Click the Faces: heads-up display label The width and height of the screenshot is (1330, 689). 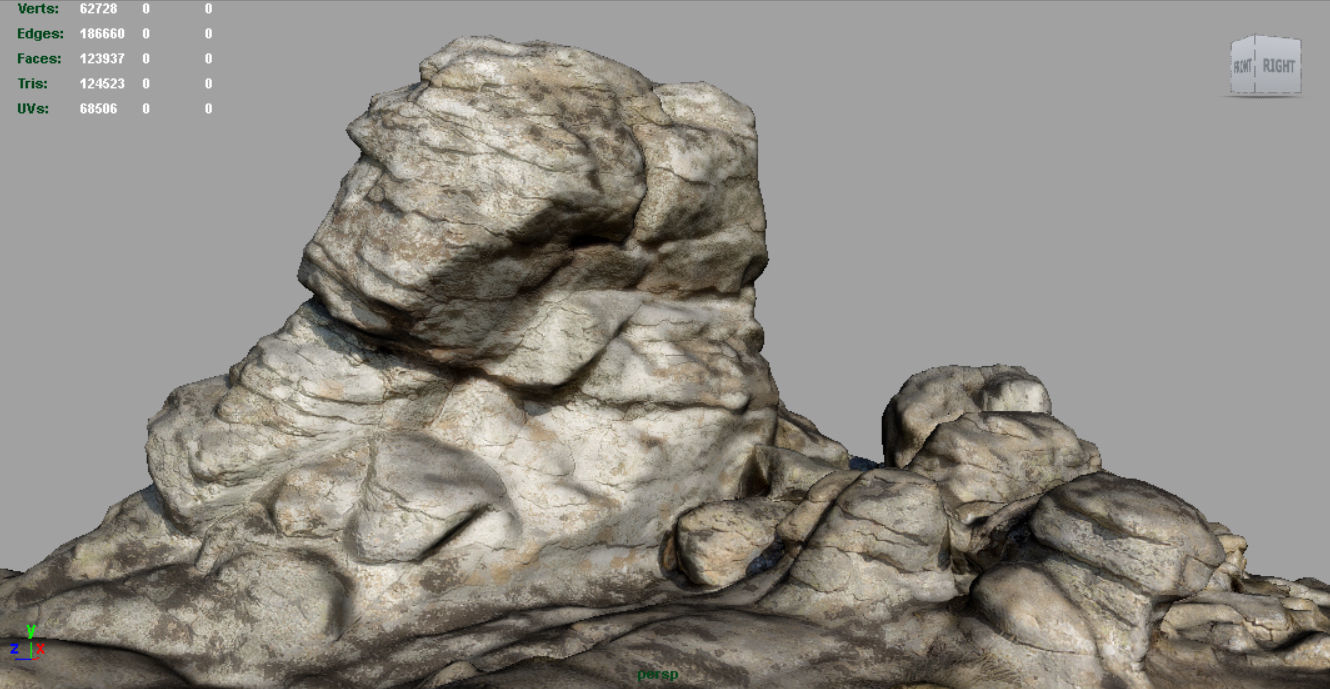pos(39,59)
